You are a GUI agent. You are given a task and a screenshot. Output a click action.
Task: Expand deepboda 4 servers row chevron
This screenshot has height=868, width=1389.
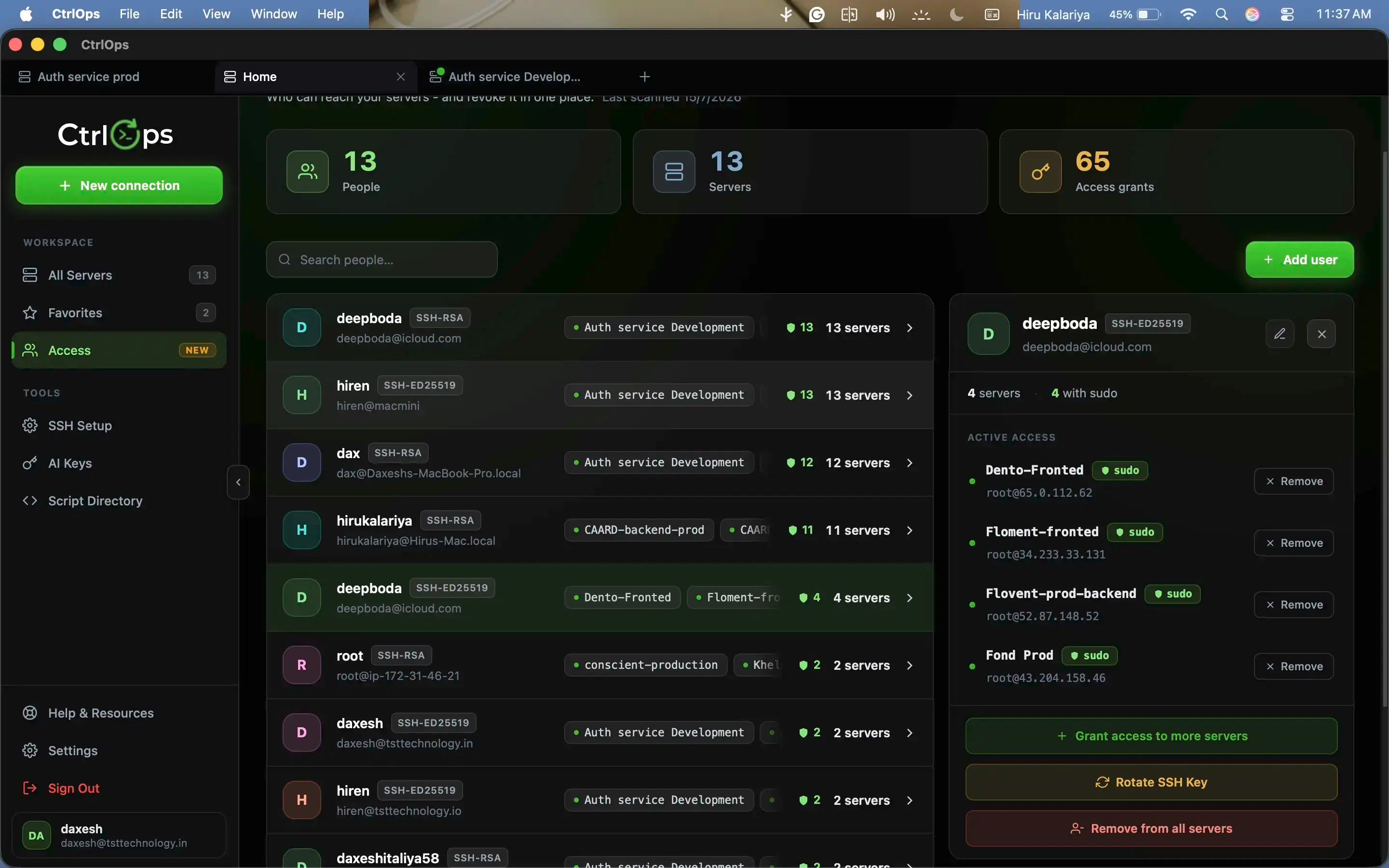click(910, 597)
